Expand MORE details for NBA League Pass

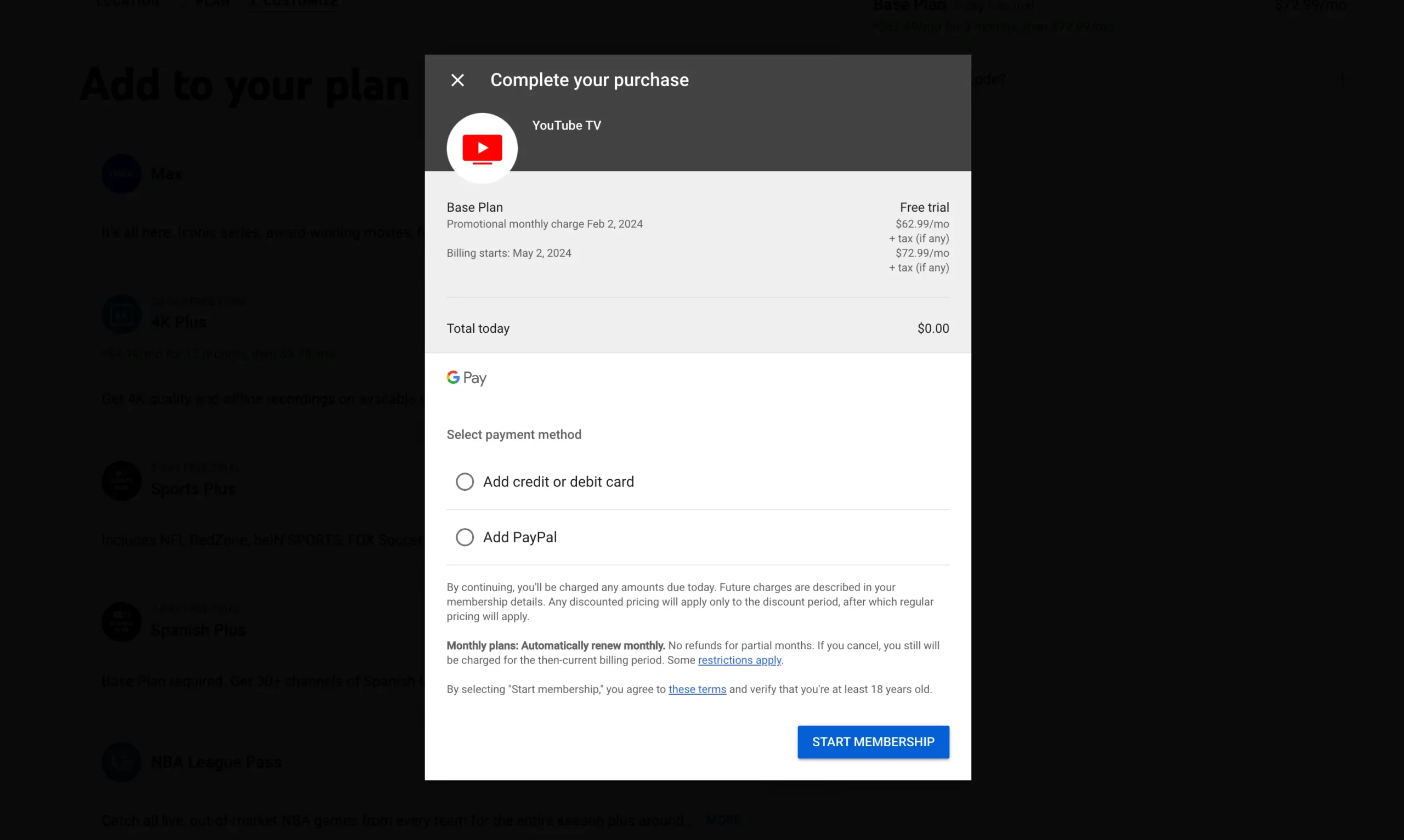point(723,820)
